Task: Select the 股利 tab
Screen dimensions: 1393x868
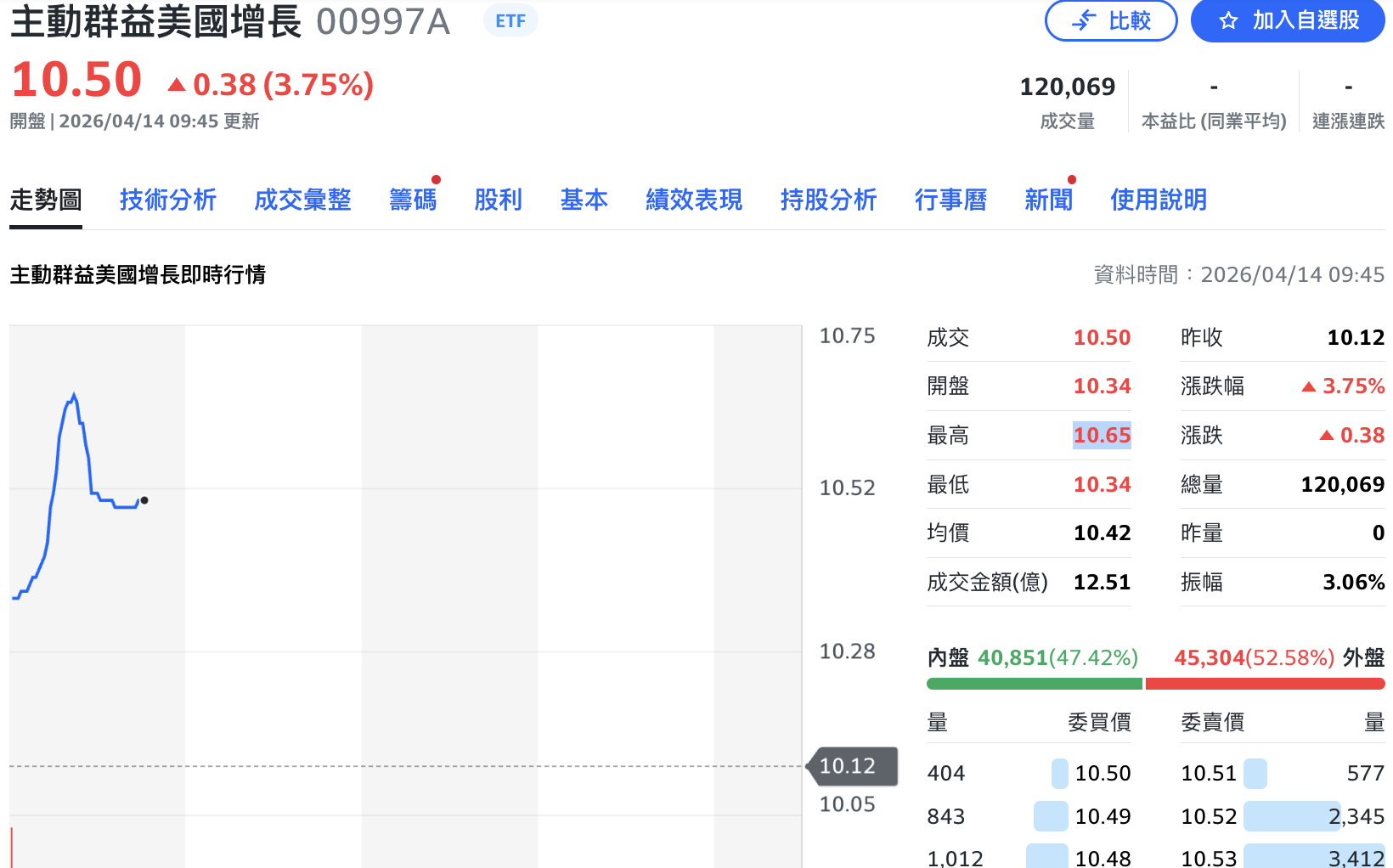Action: pos(499,200)
